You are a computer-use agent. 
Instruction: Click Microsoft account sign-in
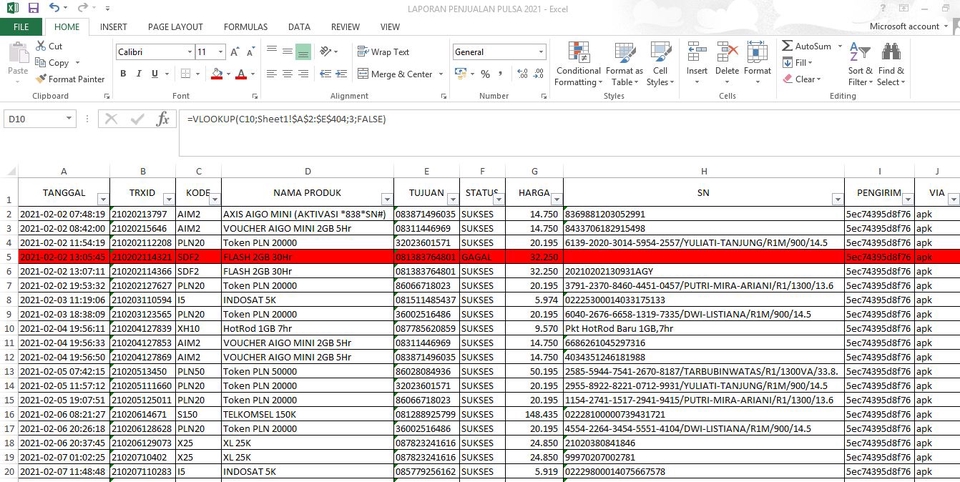pos(909,26)
